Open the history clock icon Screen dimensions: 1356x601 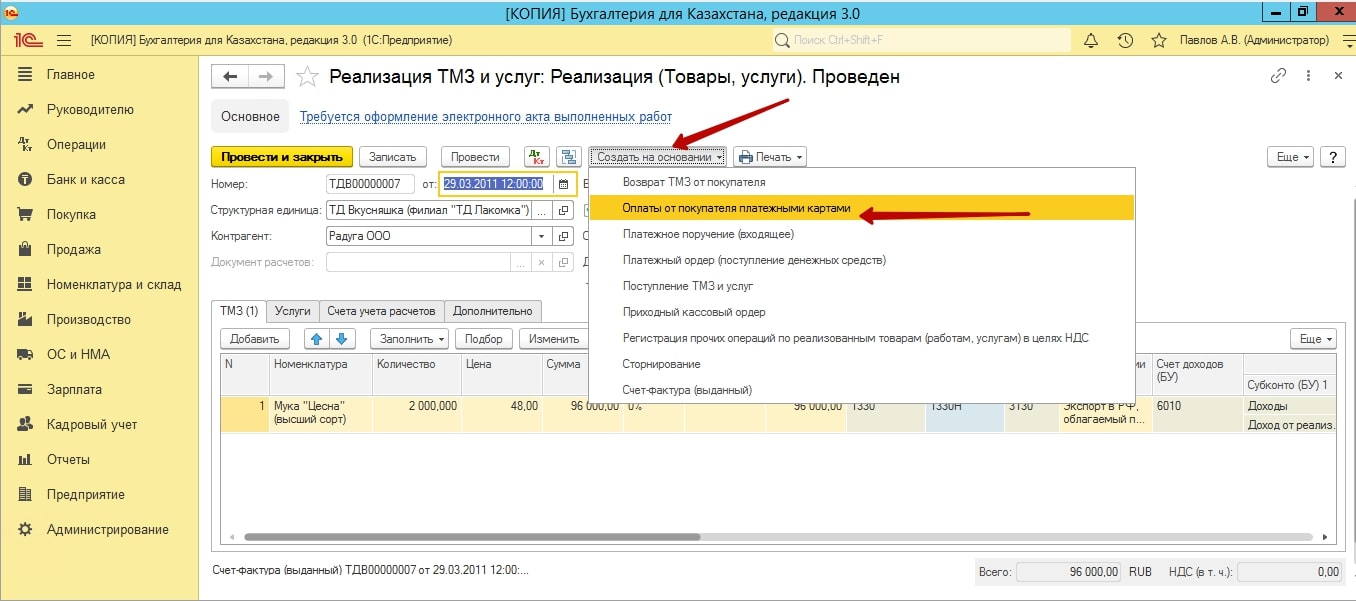click(x=1125, y=41)
